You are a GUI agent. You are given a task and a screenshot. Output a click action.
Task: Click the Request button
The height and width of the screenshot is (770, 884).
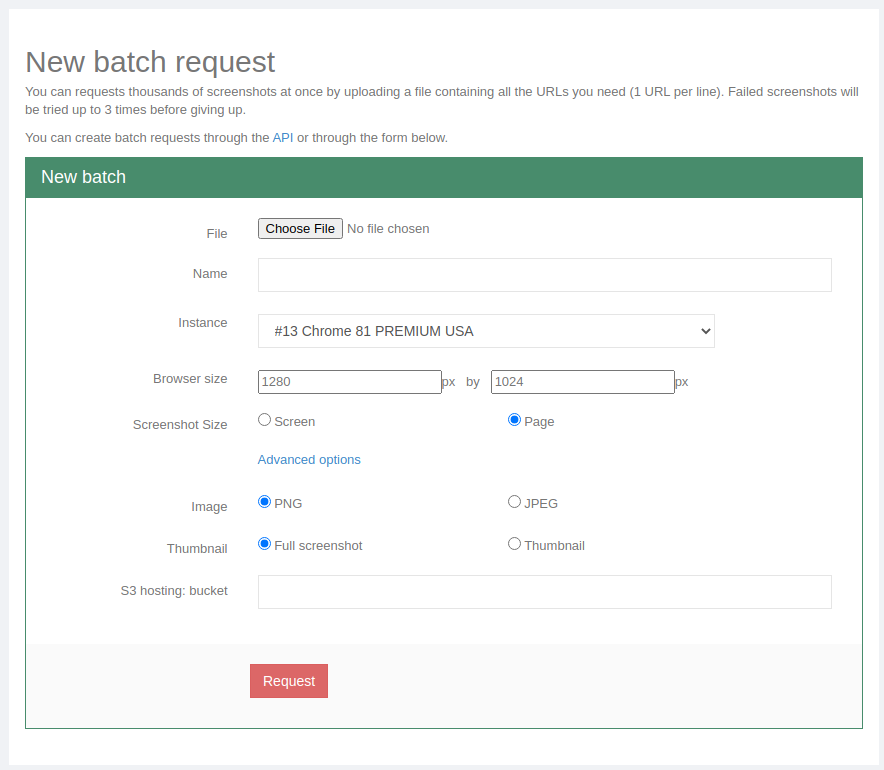tap(288, 681)
